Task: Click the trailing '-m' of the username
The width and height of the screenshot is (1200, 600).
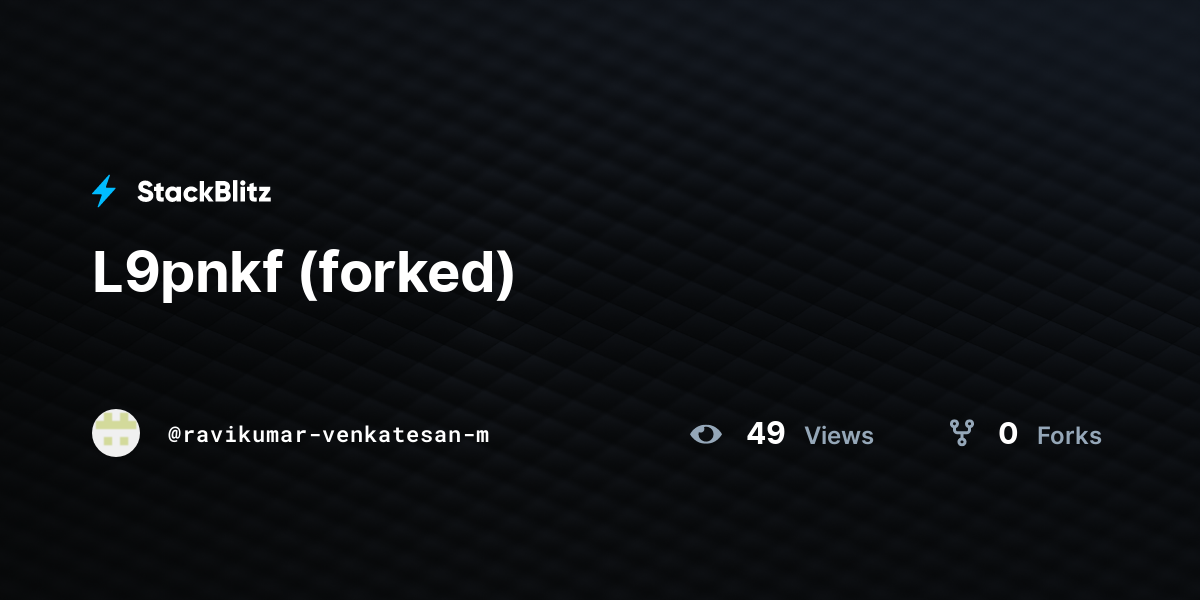Action: click(x=476, y=435)
